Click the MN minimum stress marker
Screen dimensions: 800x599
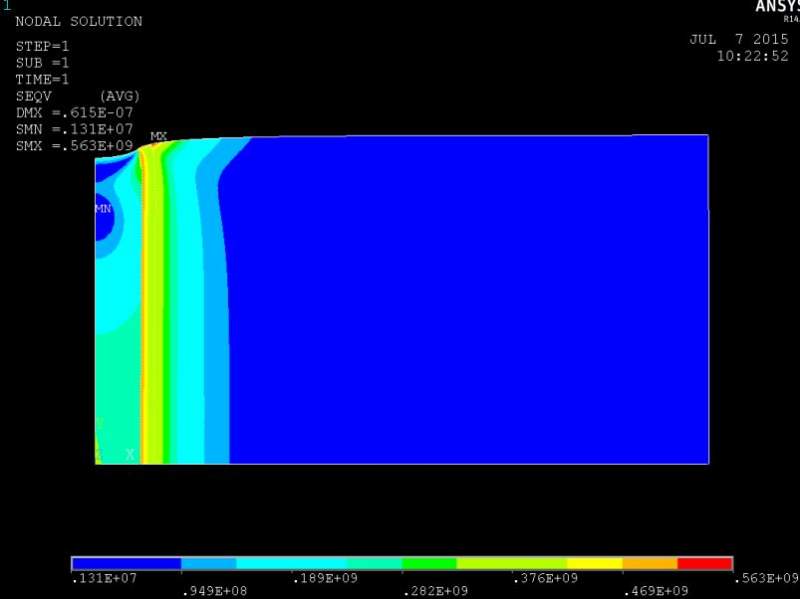(103, 209)
